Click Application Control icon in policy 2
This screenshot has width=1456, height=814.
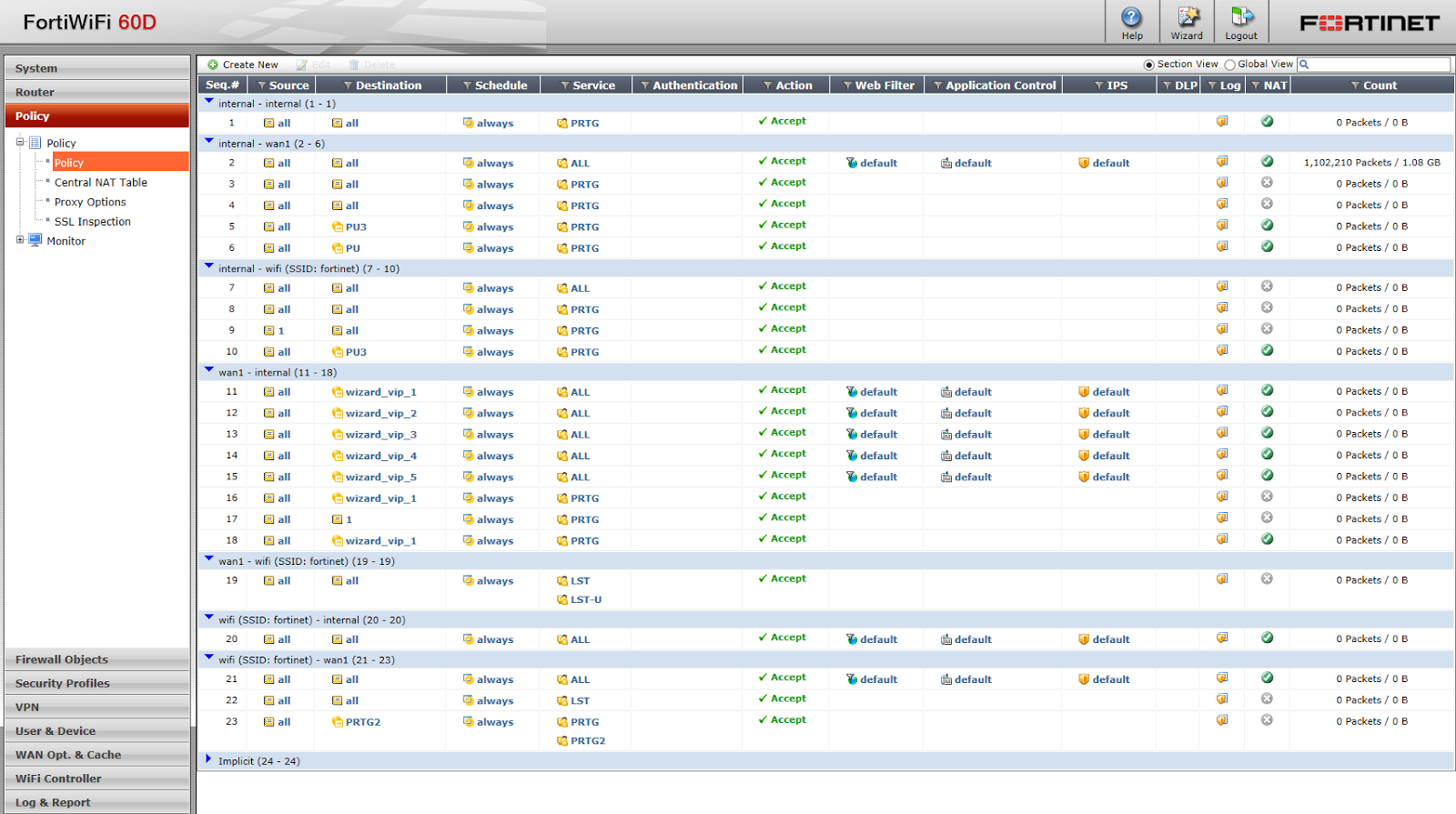click(x=946, y=164)
